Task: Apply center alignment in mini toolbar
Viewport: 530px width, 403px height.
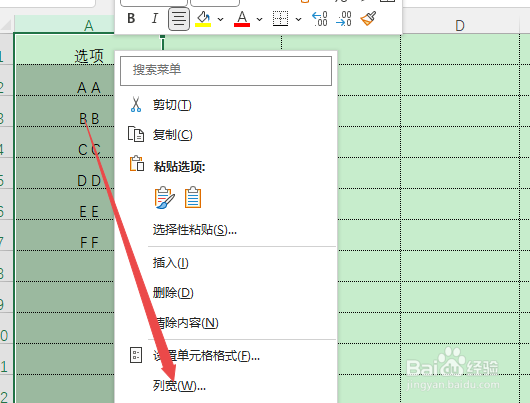Action: 179,19
